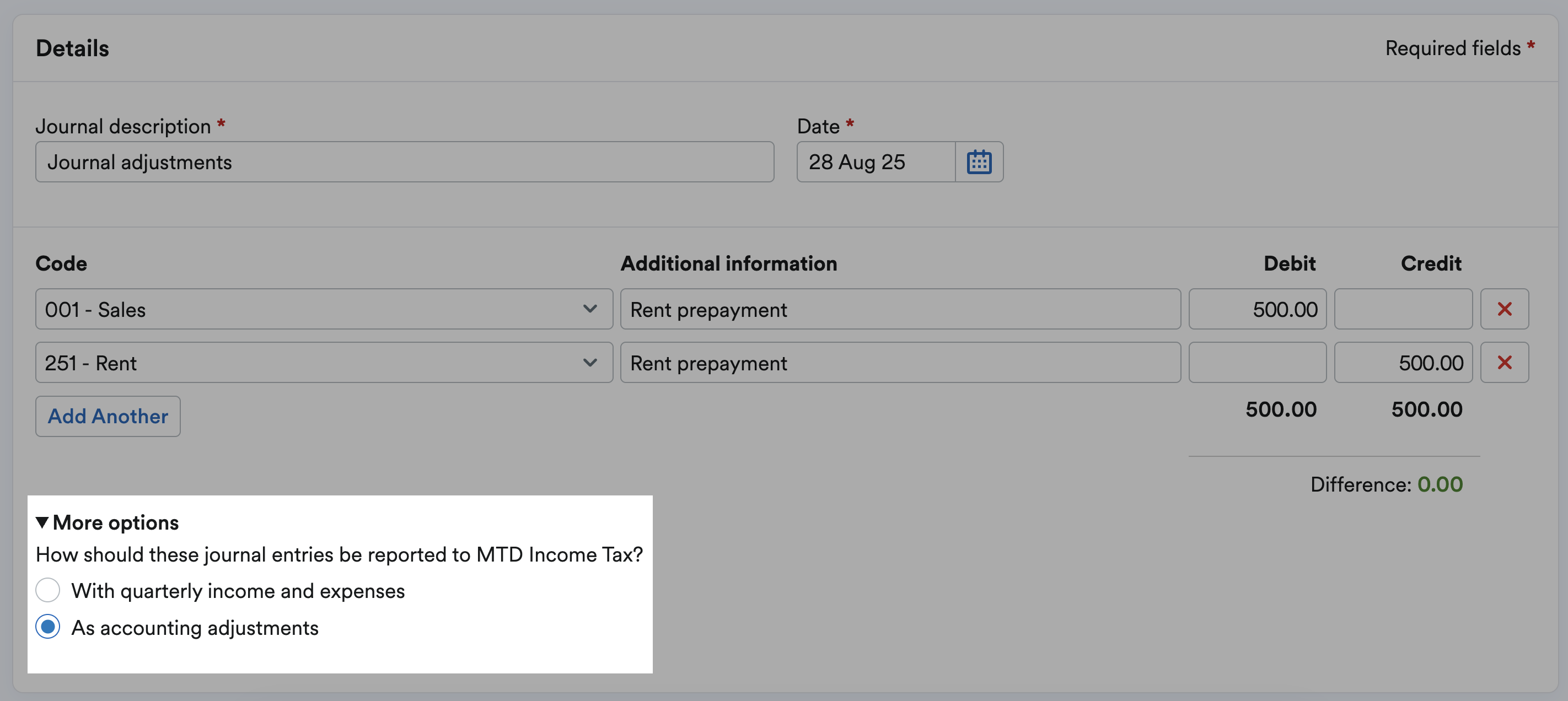Select 'With quarterly income and expenses' option

tap(47, 590)
